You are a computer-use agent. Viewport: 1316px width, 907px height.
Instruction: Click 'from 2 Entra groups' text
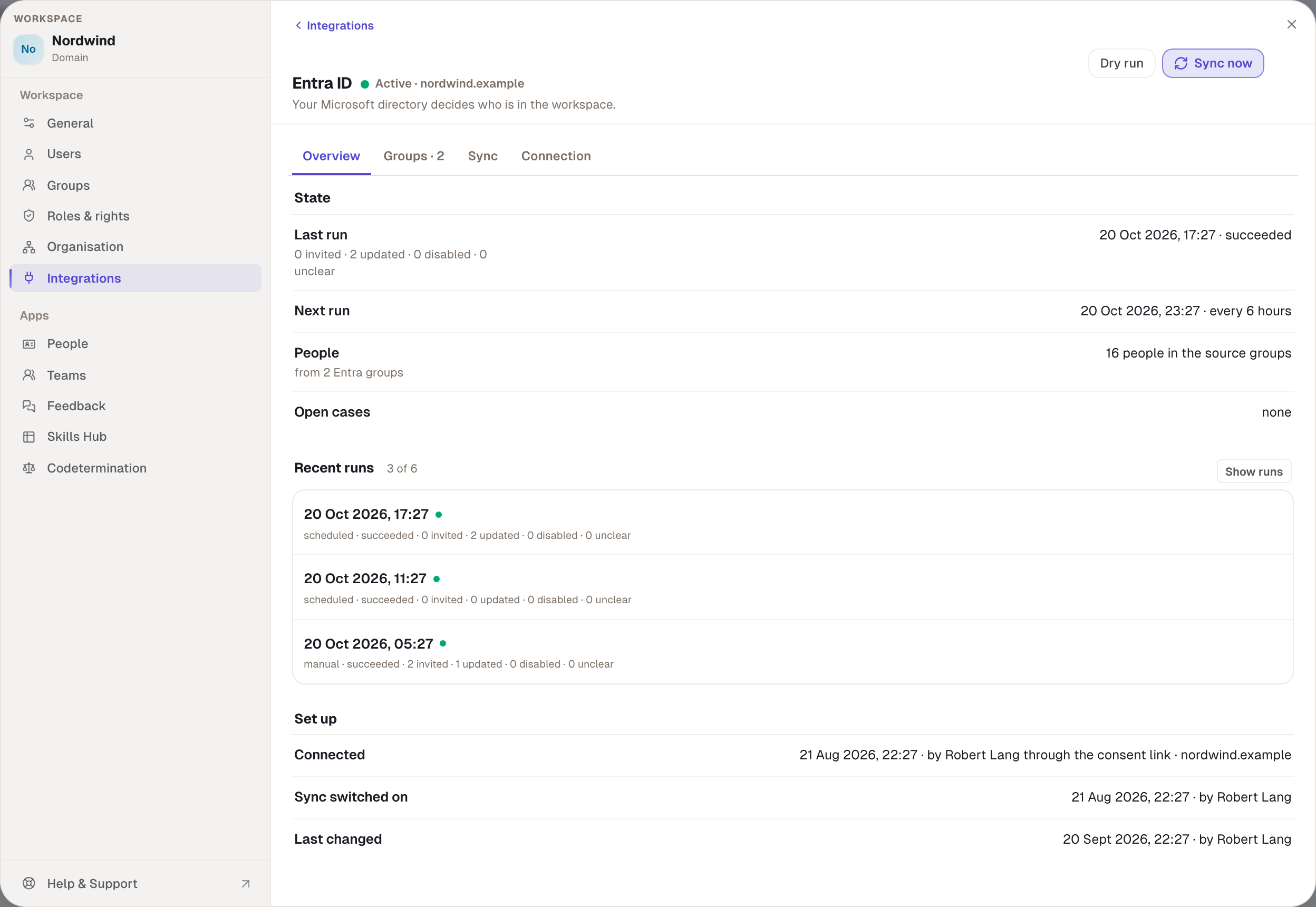349,372
